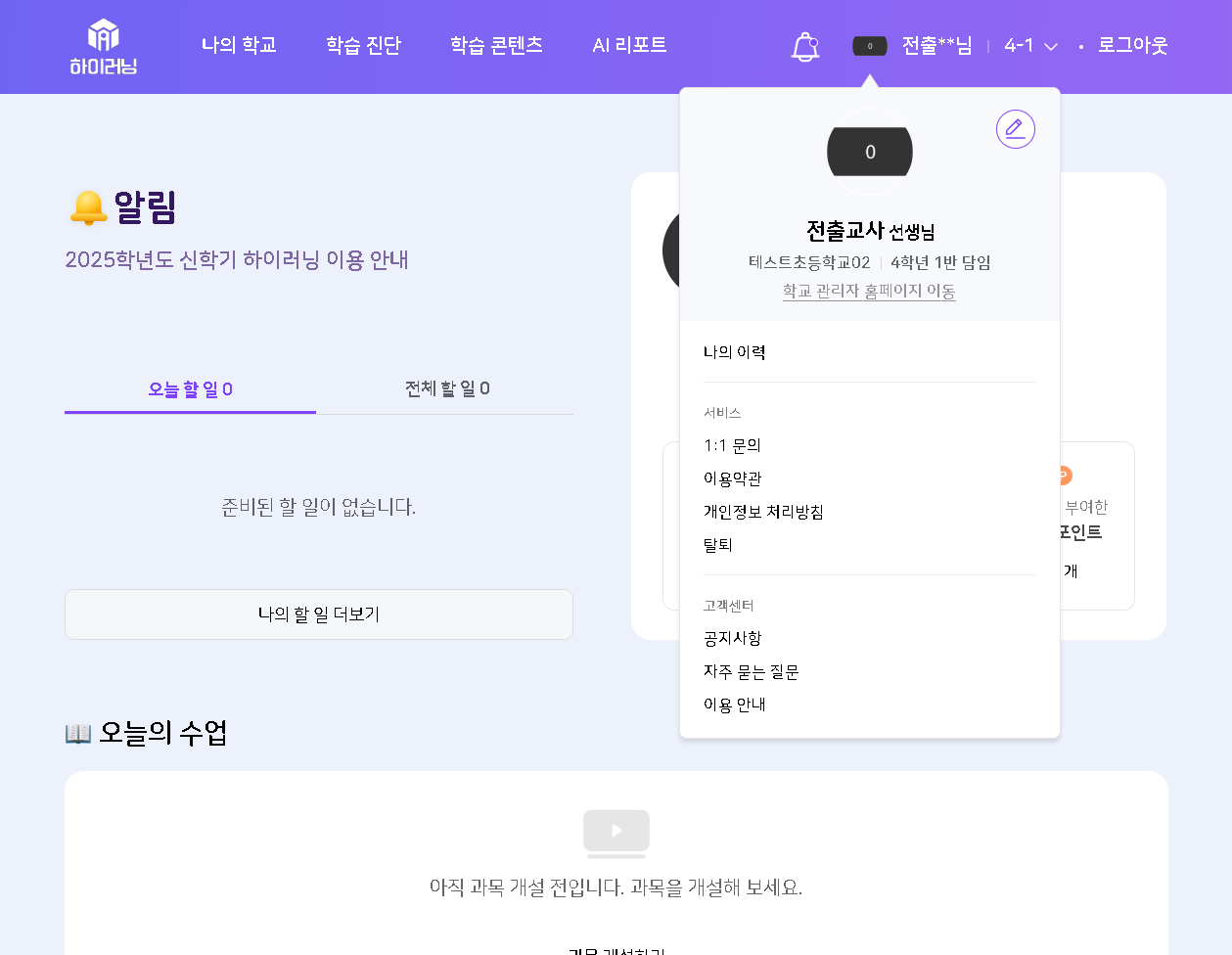The image size is (1232, 955).
Task: Switch to the 오늘 할 일 tab
Action: coord(190,389)
